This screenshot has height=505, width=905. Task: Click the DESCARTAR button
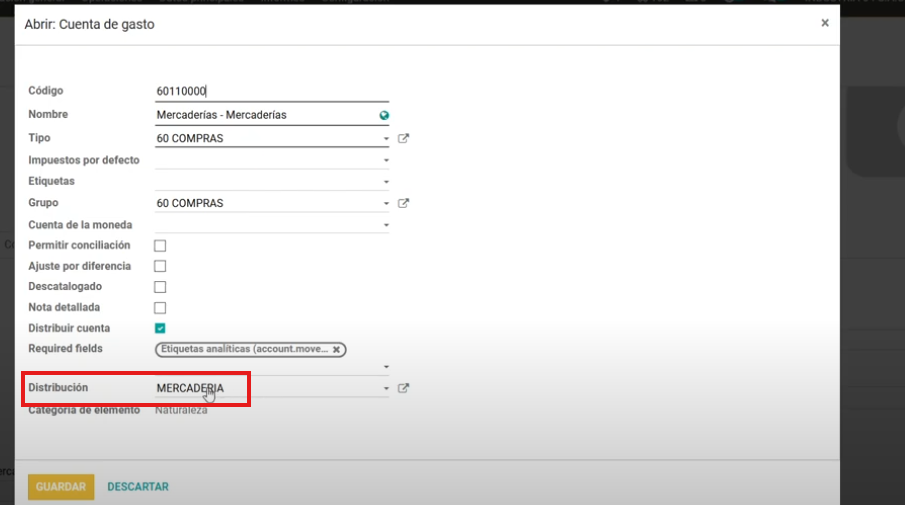coord(138,487)
